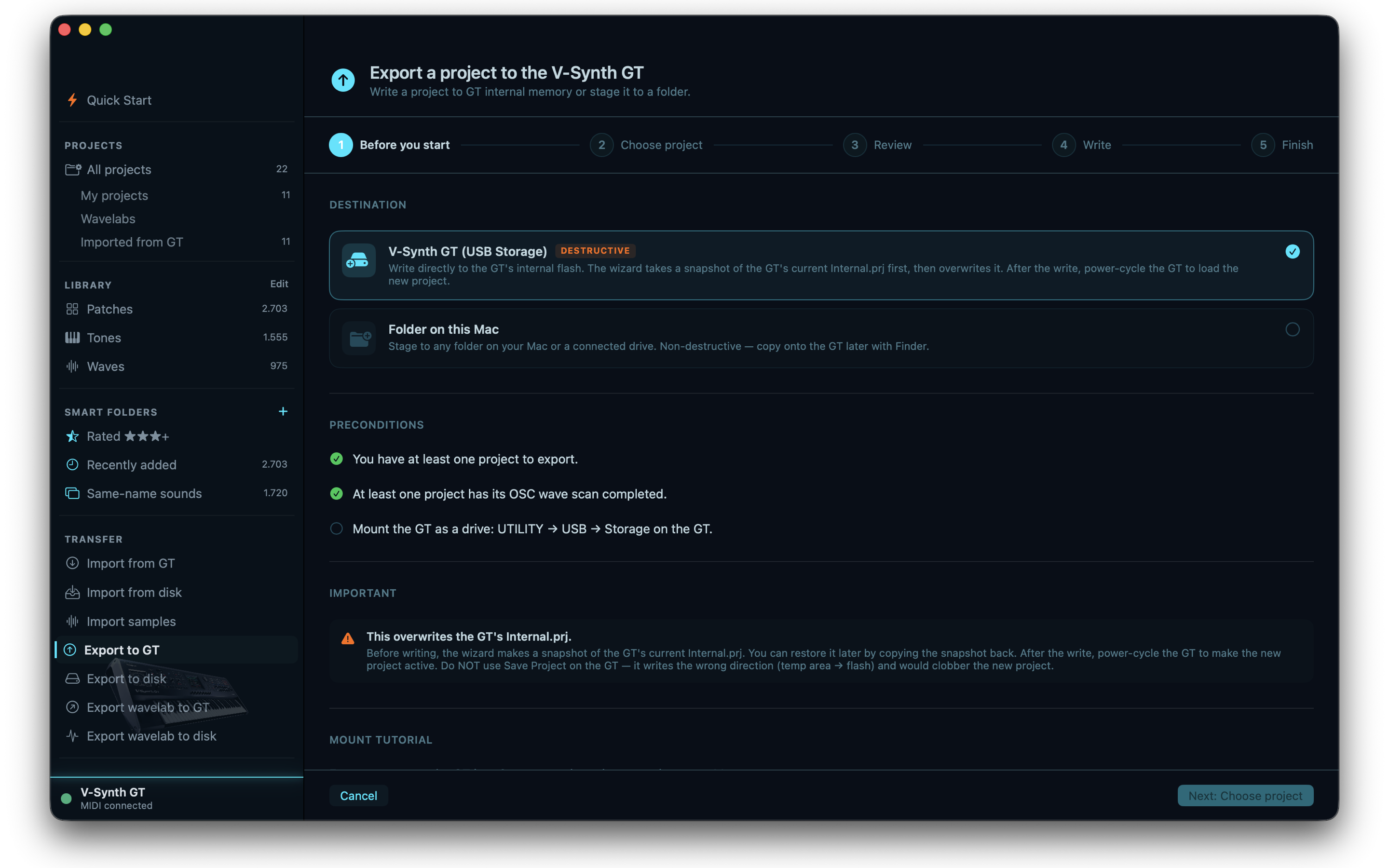Click the Export wavelab to GT icon
Screen dimensions: 1389x868
click(x=72, y=707)
